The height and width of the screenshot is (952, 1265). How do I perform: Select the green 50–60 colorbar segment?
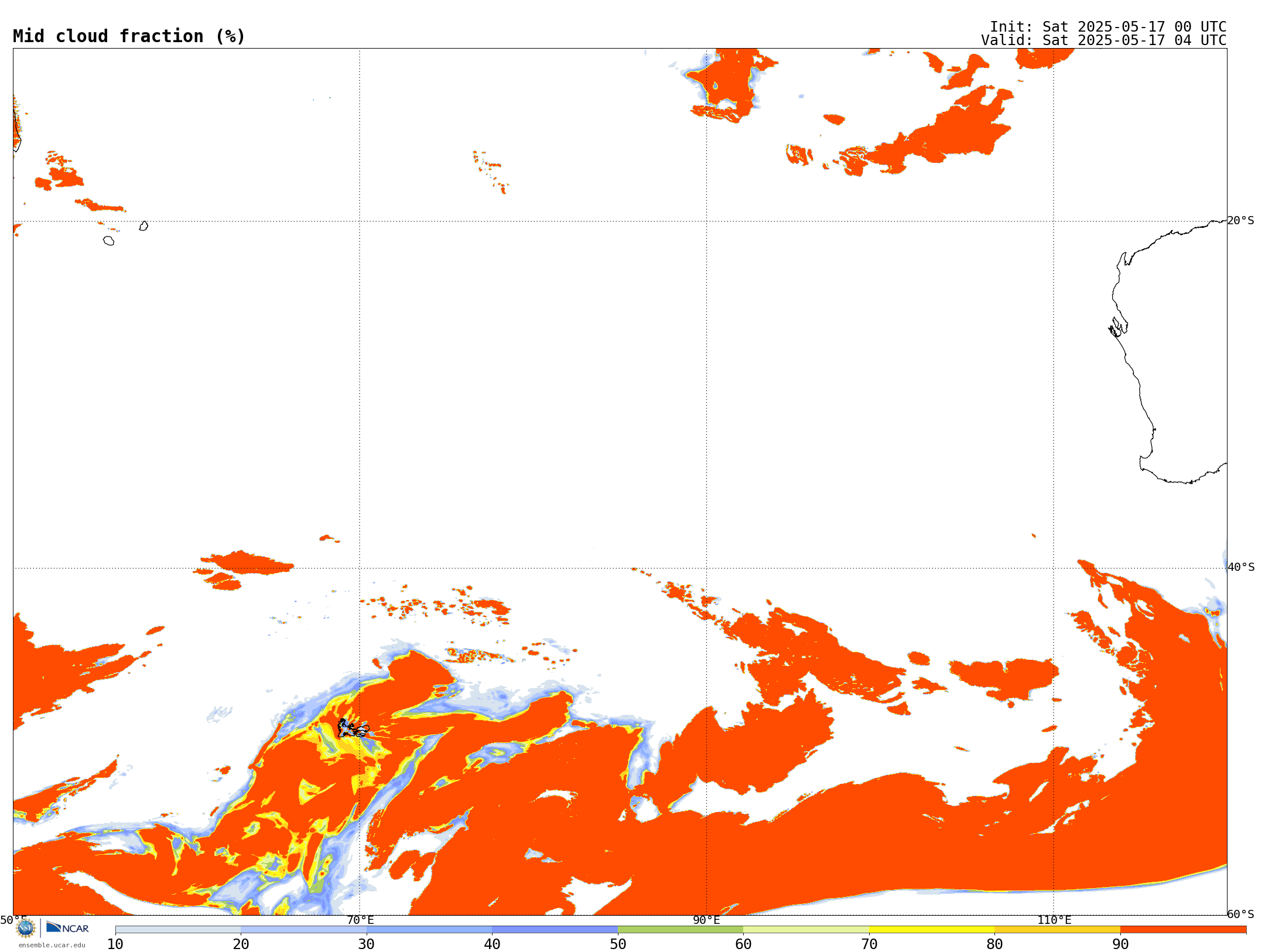(681, 930)
